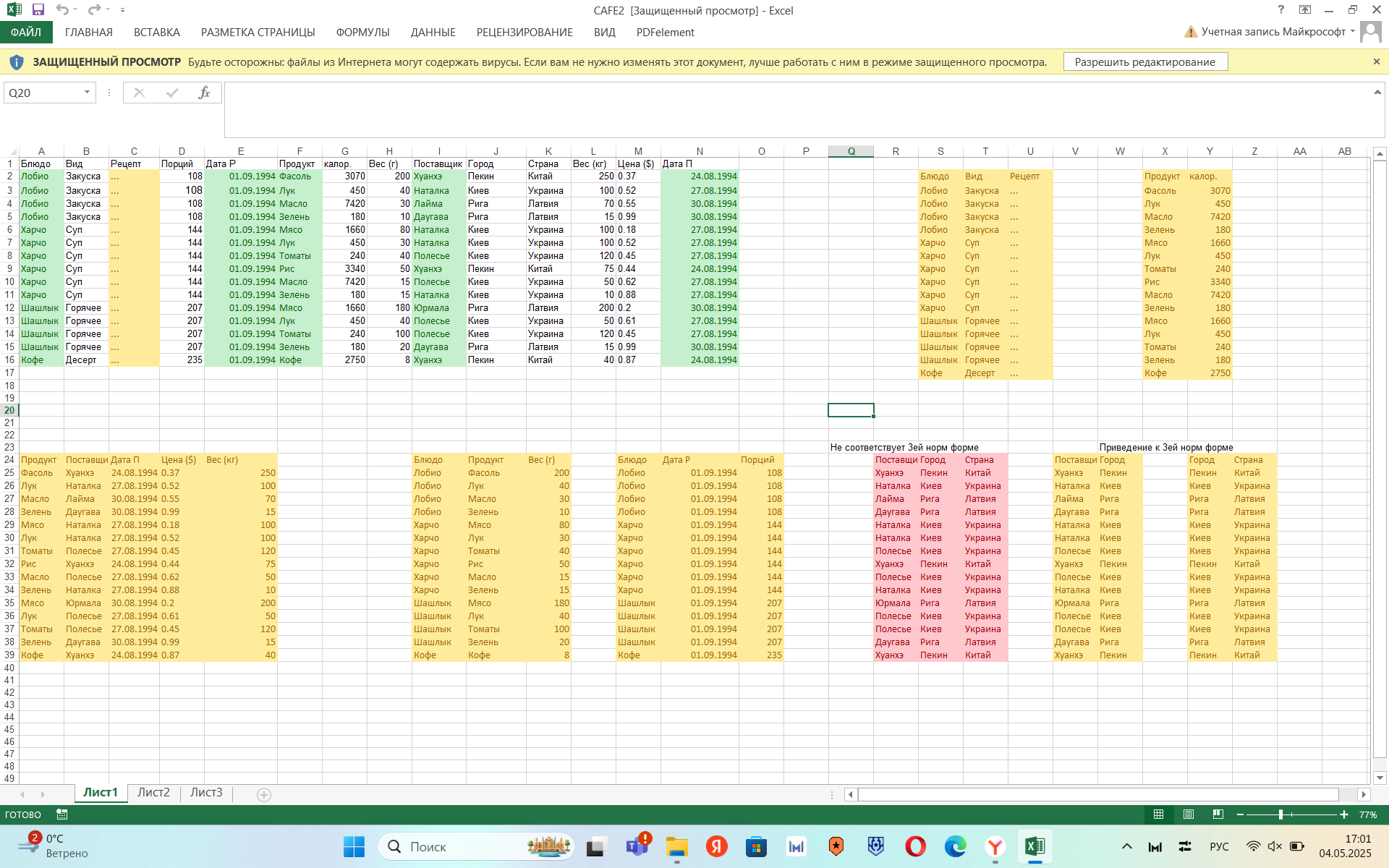The width and height of the screenshot is (1389, 868).
Task: Click the ribbon display options icon
Action: 1305,9
